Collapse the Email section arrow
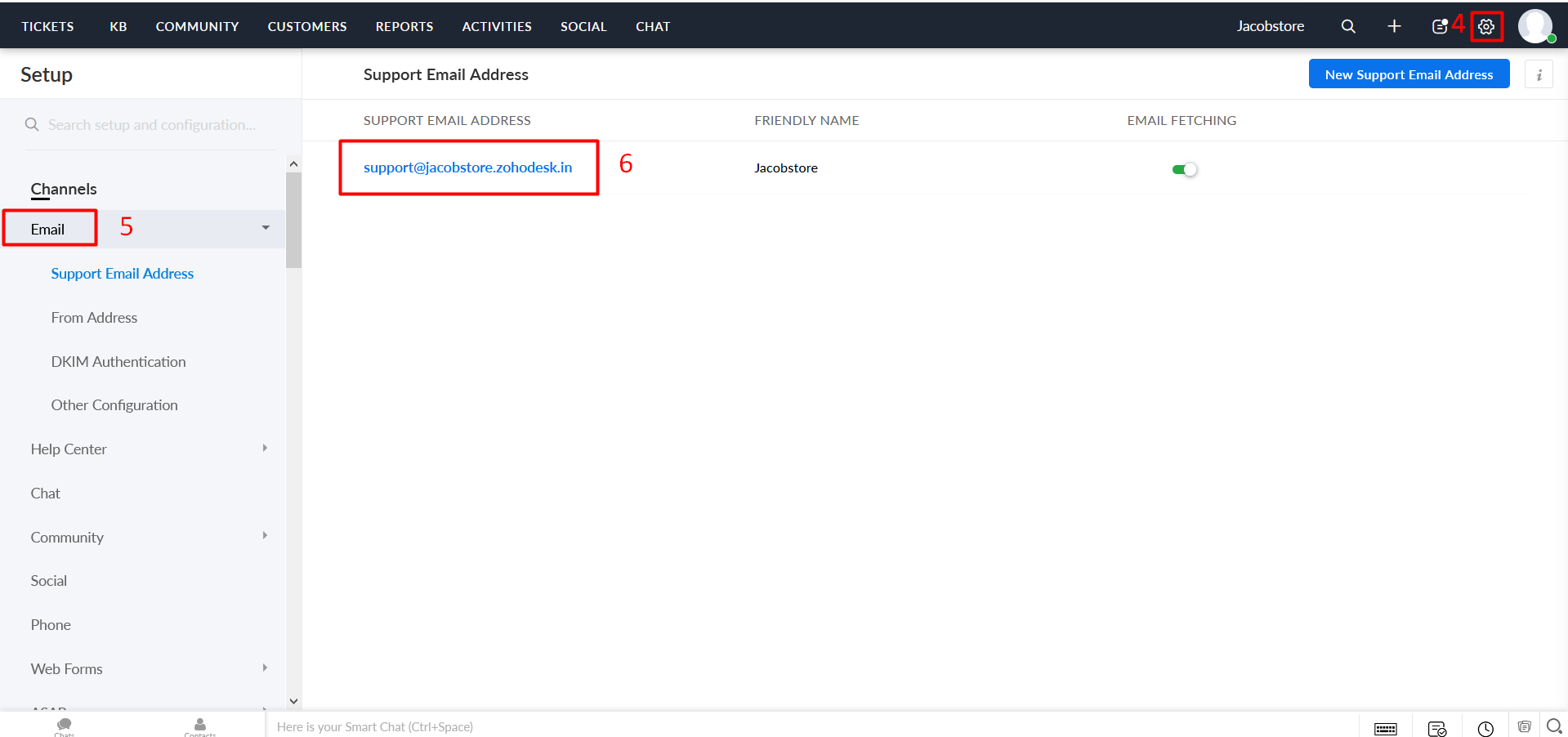Screen dimensions: 1568x737 [x=266, y=228]
